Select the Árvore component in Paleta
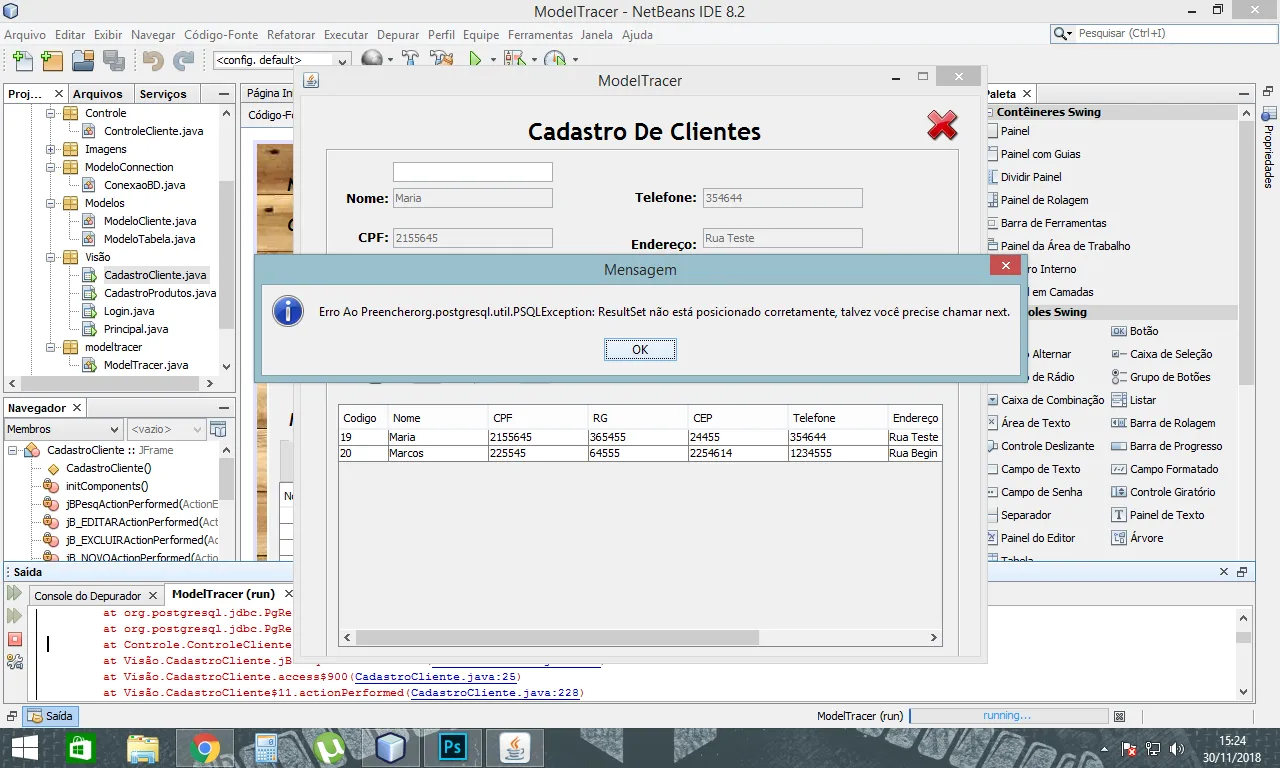The image size is (1280, 768). 1137,538
